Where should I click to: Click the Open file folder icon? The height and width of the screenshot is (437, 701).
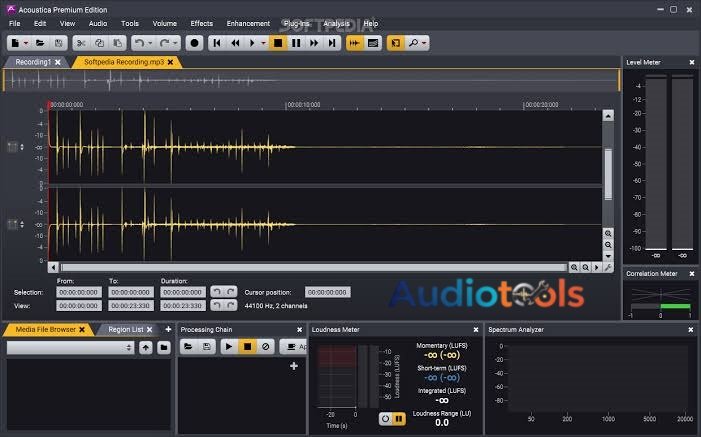coord(40,43)
